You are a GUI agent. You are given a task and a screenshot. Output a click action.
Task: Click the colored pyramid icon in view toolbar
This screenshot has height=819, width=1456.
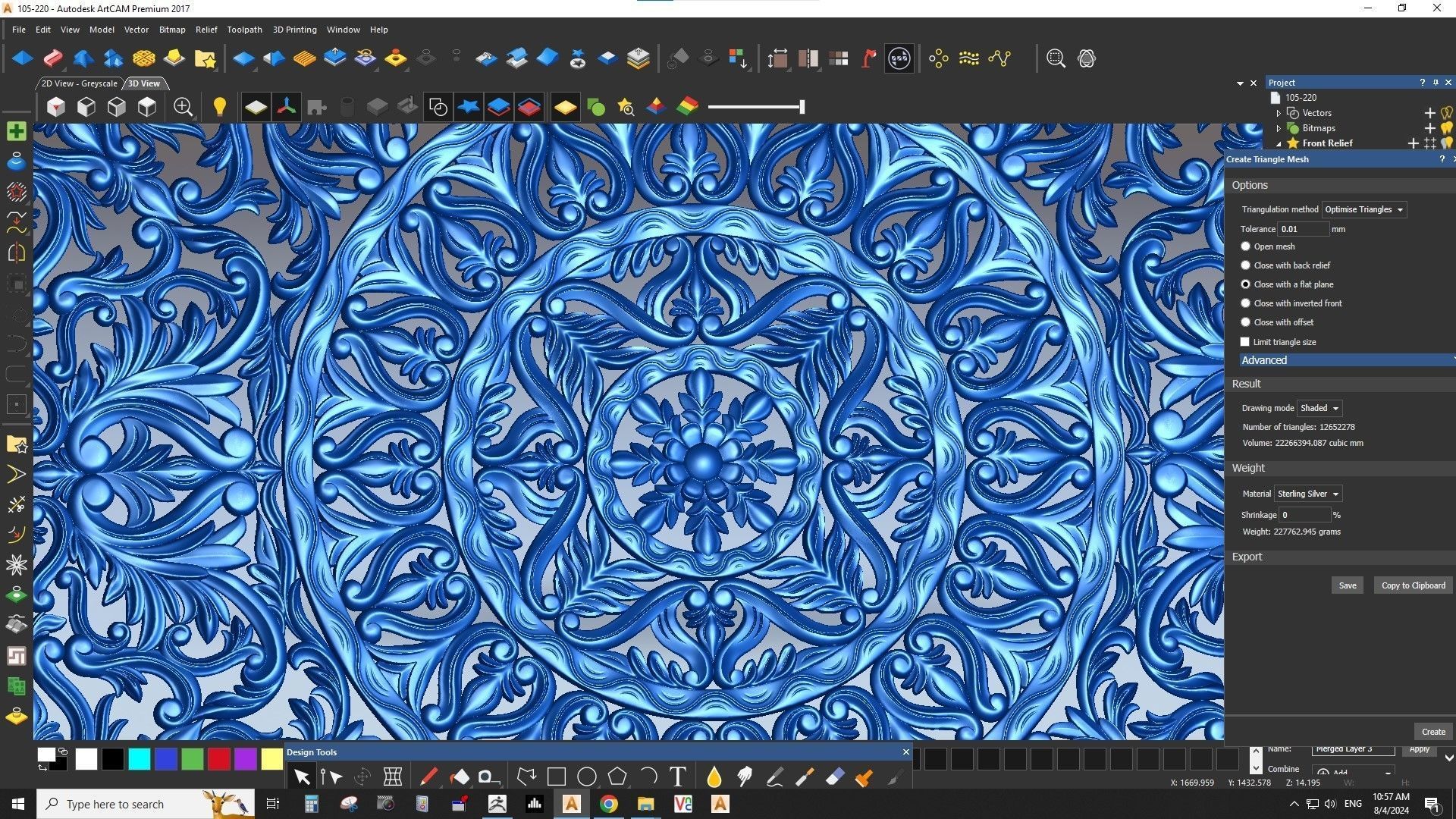[x=657, y=107]
